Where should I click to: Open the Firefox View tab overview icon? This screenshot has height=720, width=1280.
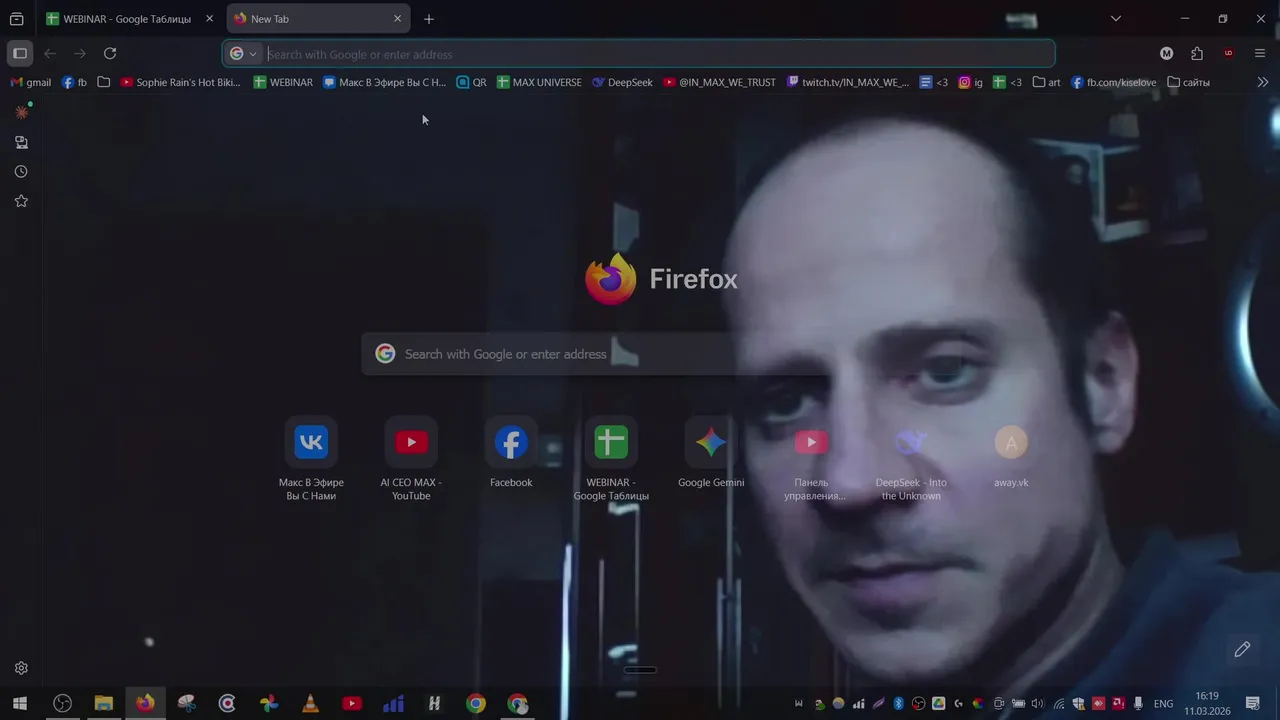[x=17, y=19]
